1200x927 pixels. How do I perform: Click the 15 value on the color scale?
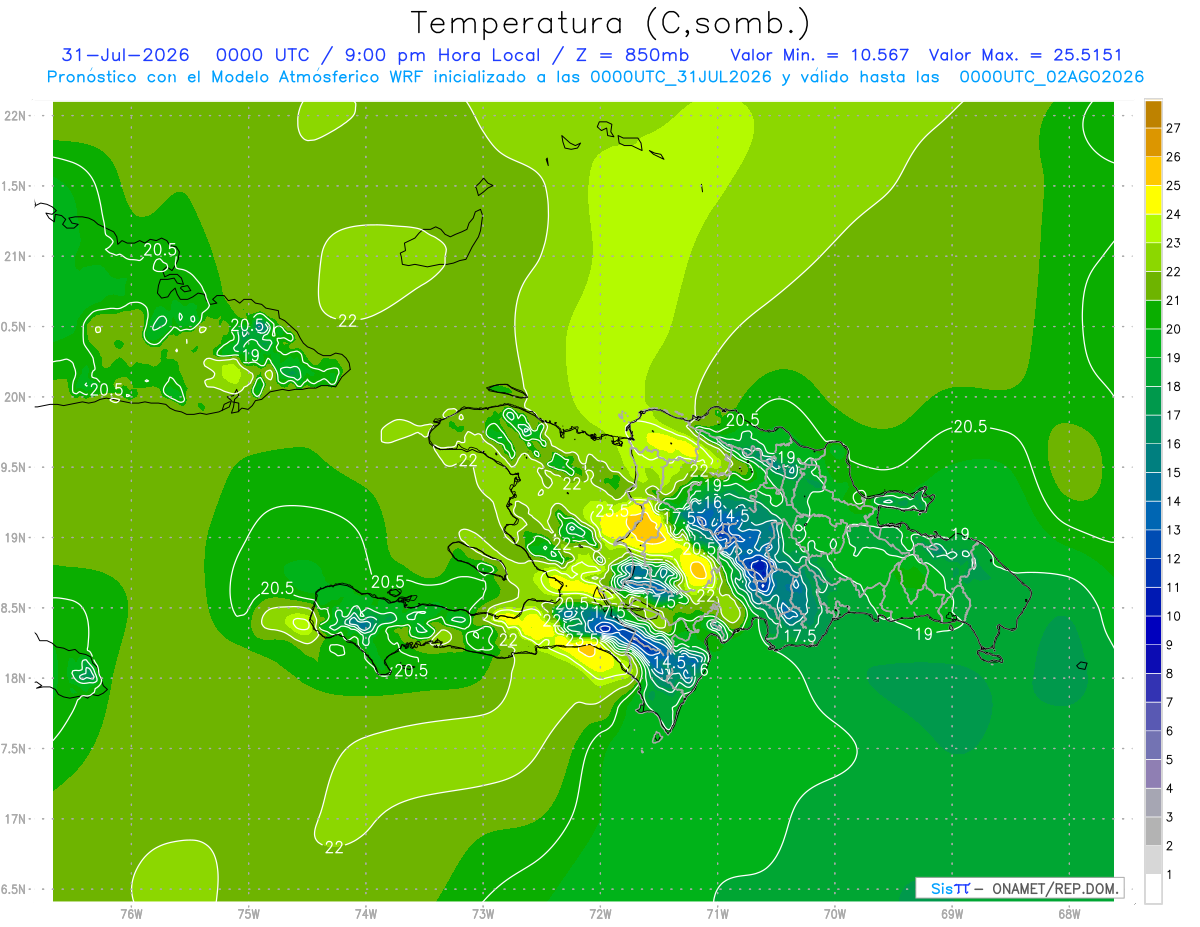tap(1173, 473)
